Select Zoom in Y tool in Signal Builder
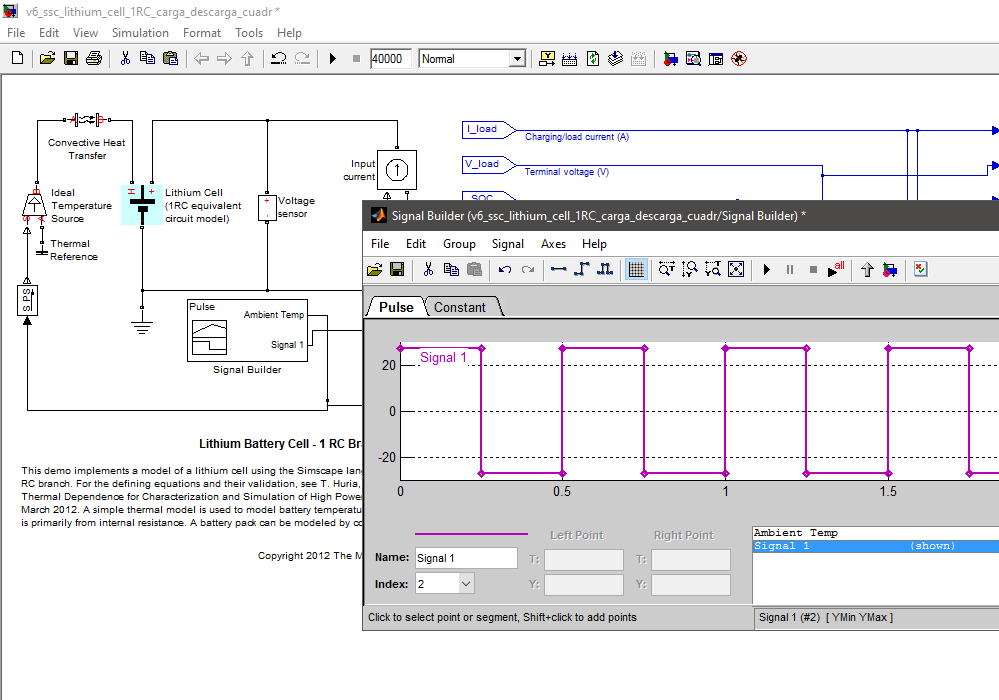The width and height of the screenshot is (999, 700). [x=689, y=270]
